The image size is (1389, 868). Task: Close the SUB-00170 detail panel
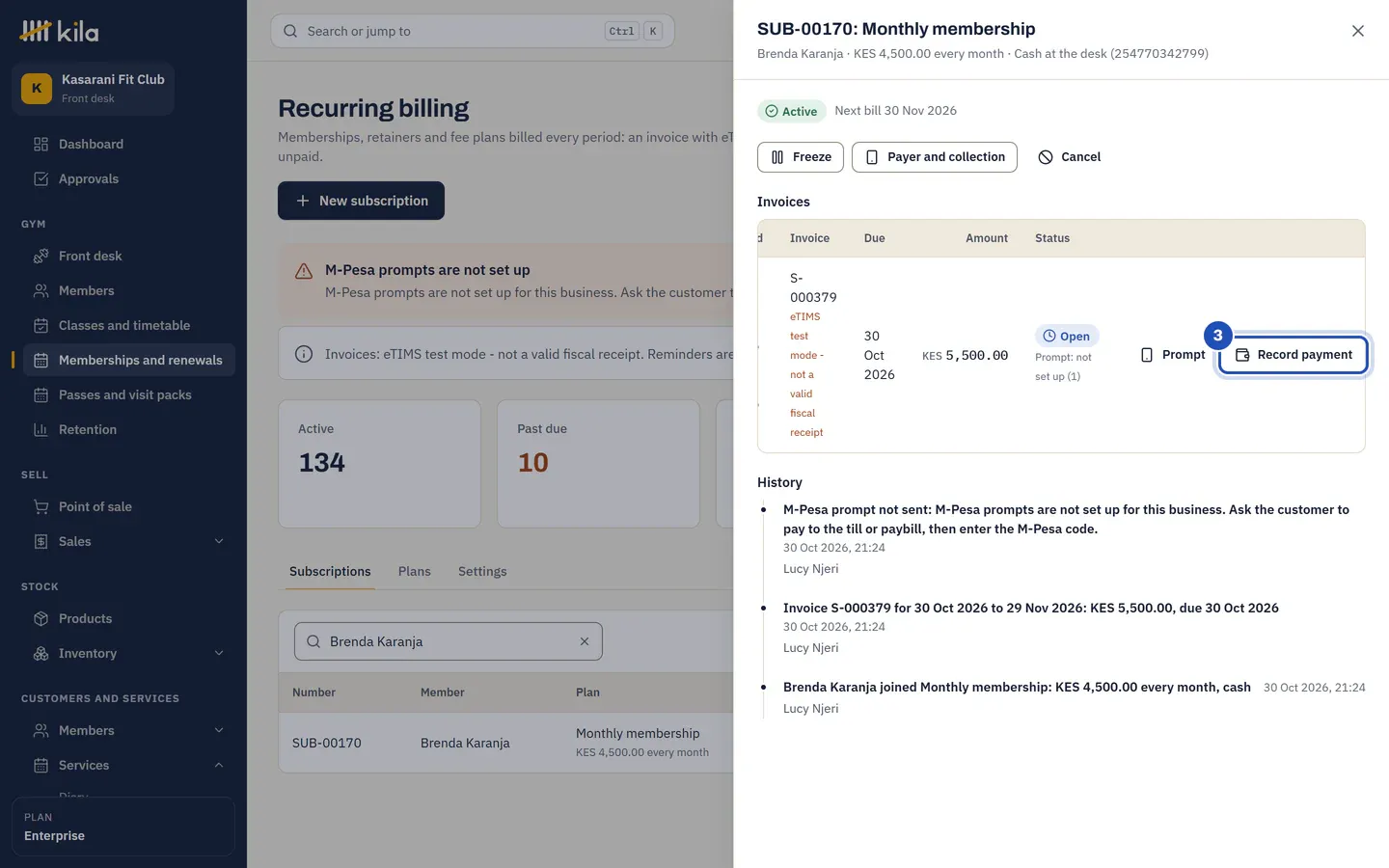(1357, 31)
